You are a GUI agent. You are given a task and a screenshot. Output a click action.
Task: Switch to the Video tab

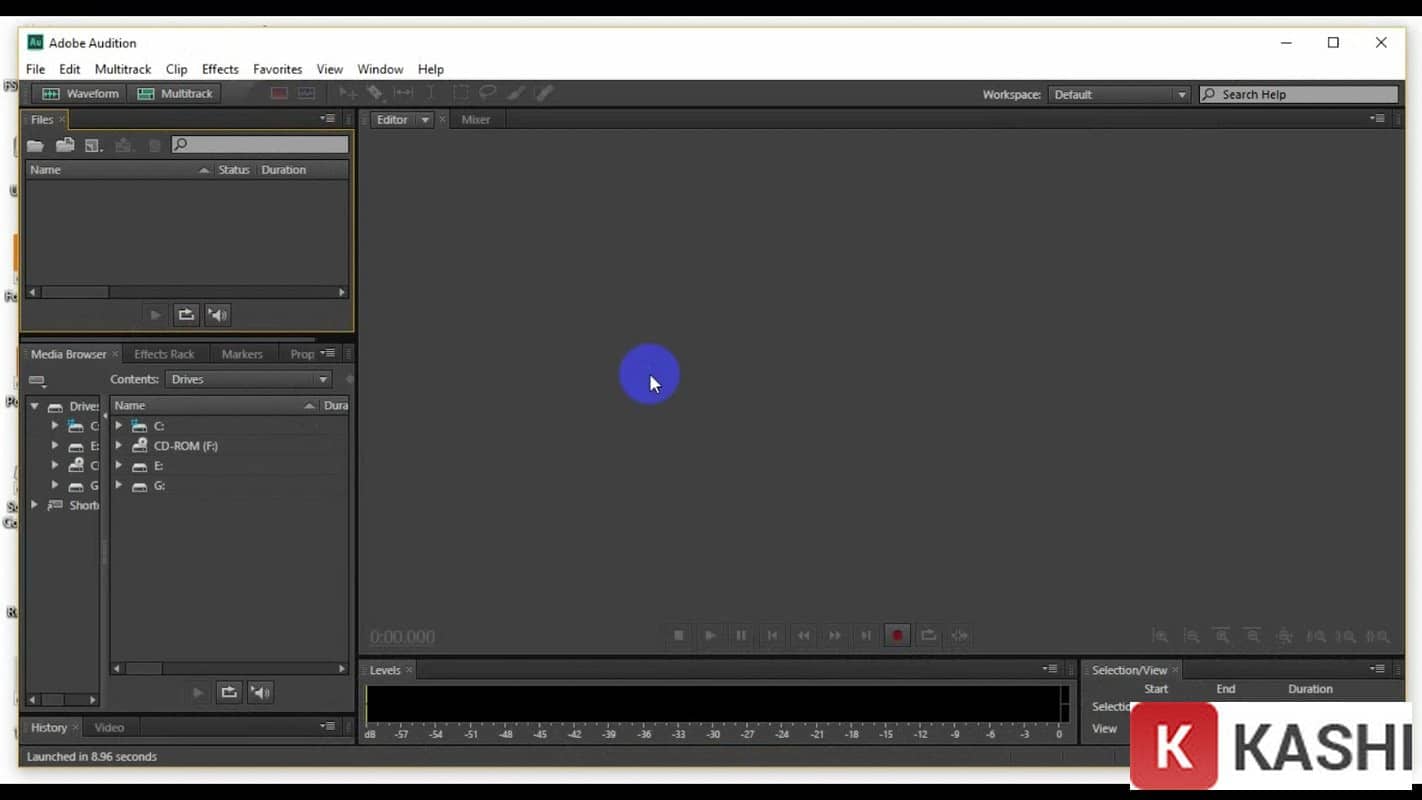(x=109, y=727)
